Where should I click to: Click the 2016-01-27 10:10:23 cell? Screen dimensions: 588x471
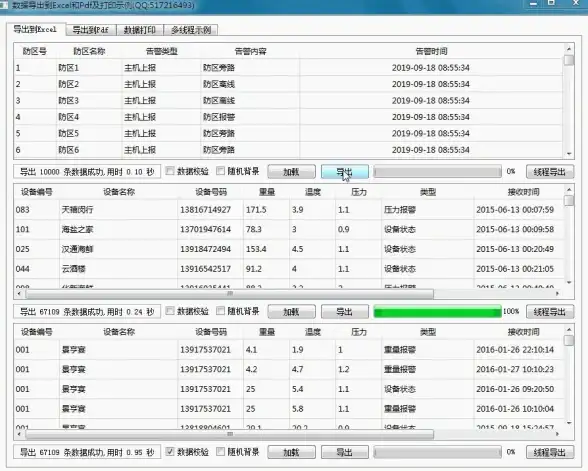click(x=519, y=369)
